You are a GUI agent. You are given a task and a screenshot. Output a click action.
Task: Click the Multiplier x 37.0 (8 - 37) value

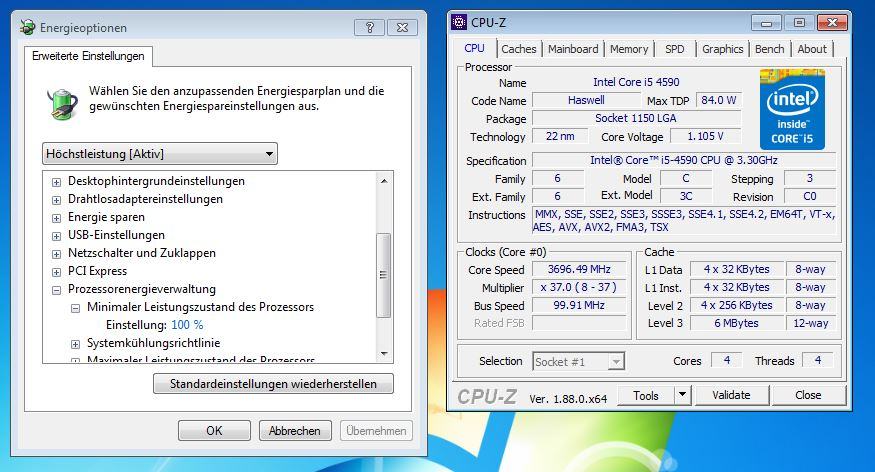[x=579, y=287]
